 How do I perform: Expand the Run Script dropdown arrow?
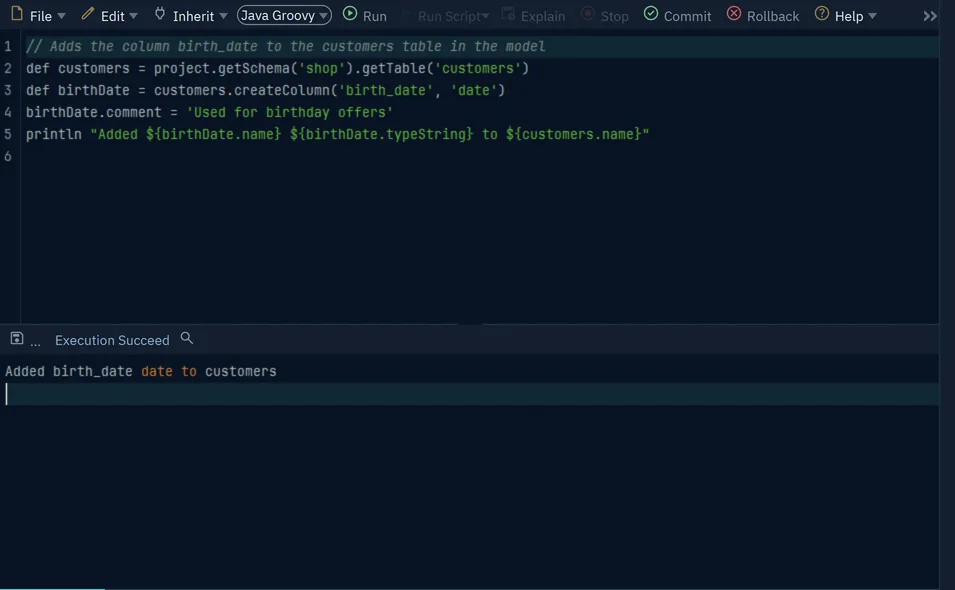click(x=485, y=16)
